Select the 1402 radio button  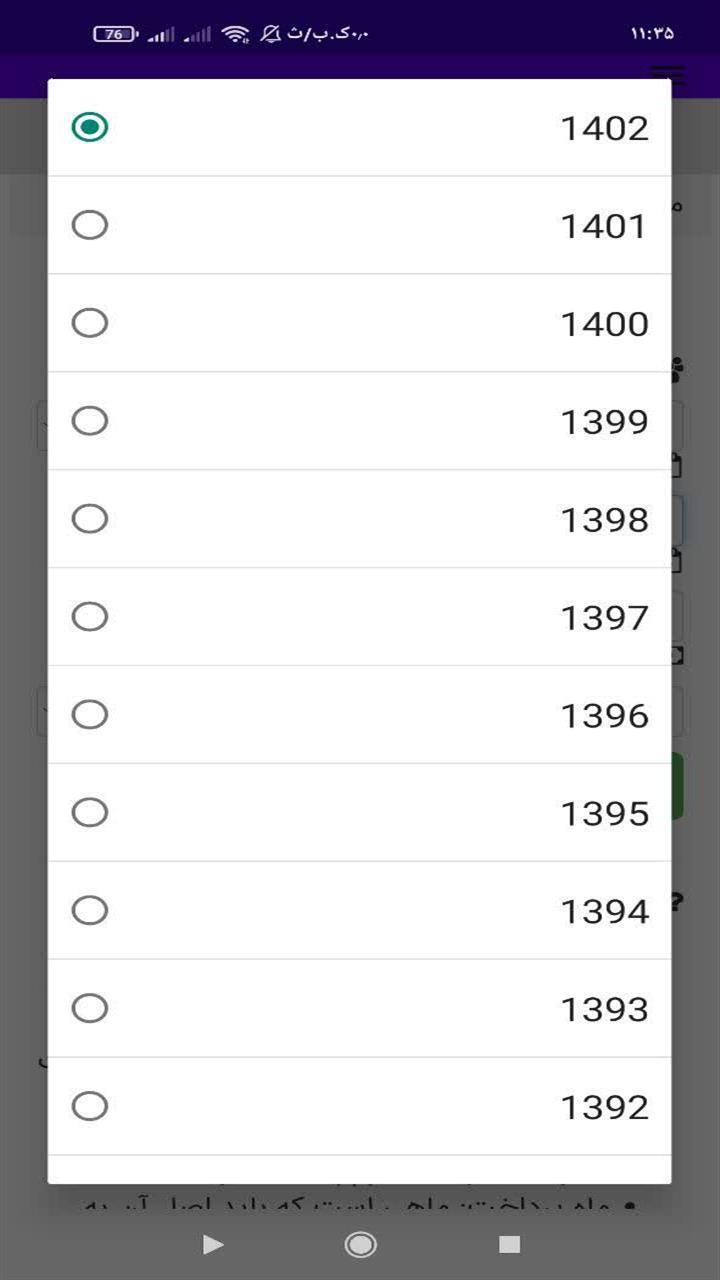coord(90,127)
